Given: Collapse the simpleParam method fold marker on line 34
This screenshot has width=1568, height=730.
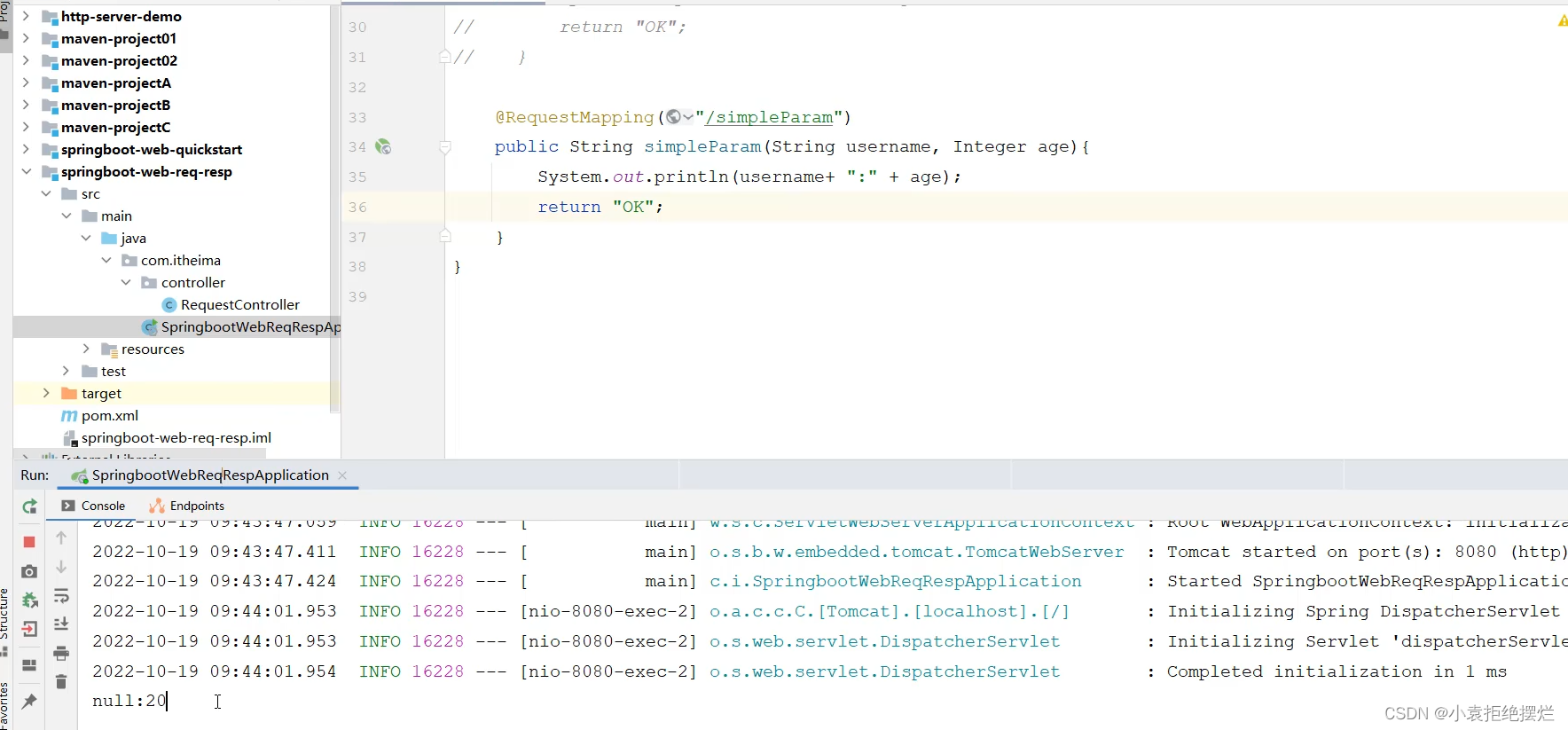Looking at the screenshot, I should [445, 147].
